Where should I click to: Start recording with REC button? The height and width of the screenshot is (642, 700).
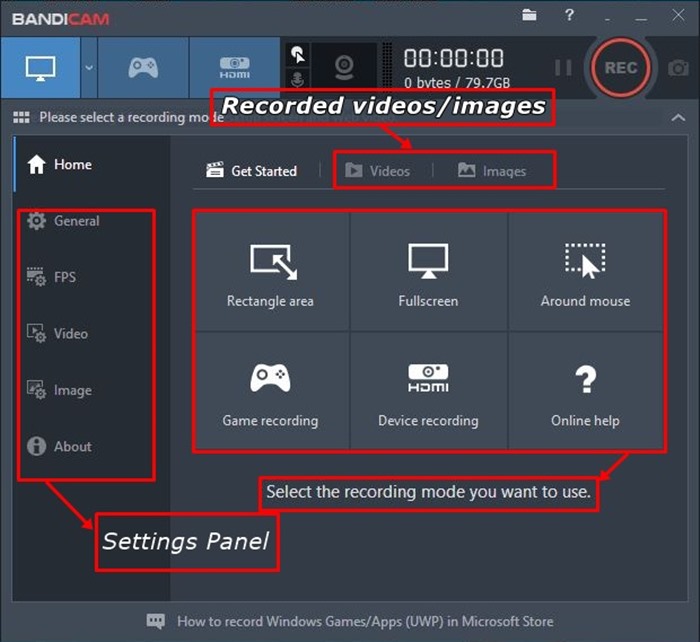point(621,68)
